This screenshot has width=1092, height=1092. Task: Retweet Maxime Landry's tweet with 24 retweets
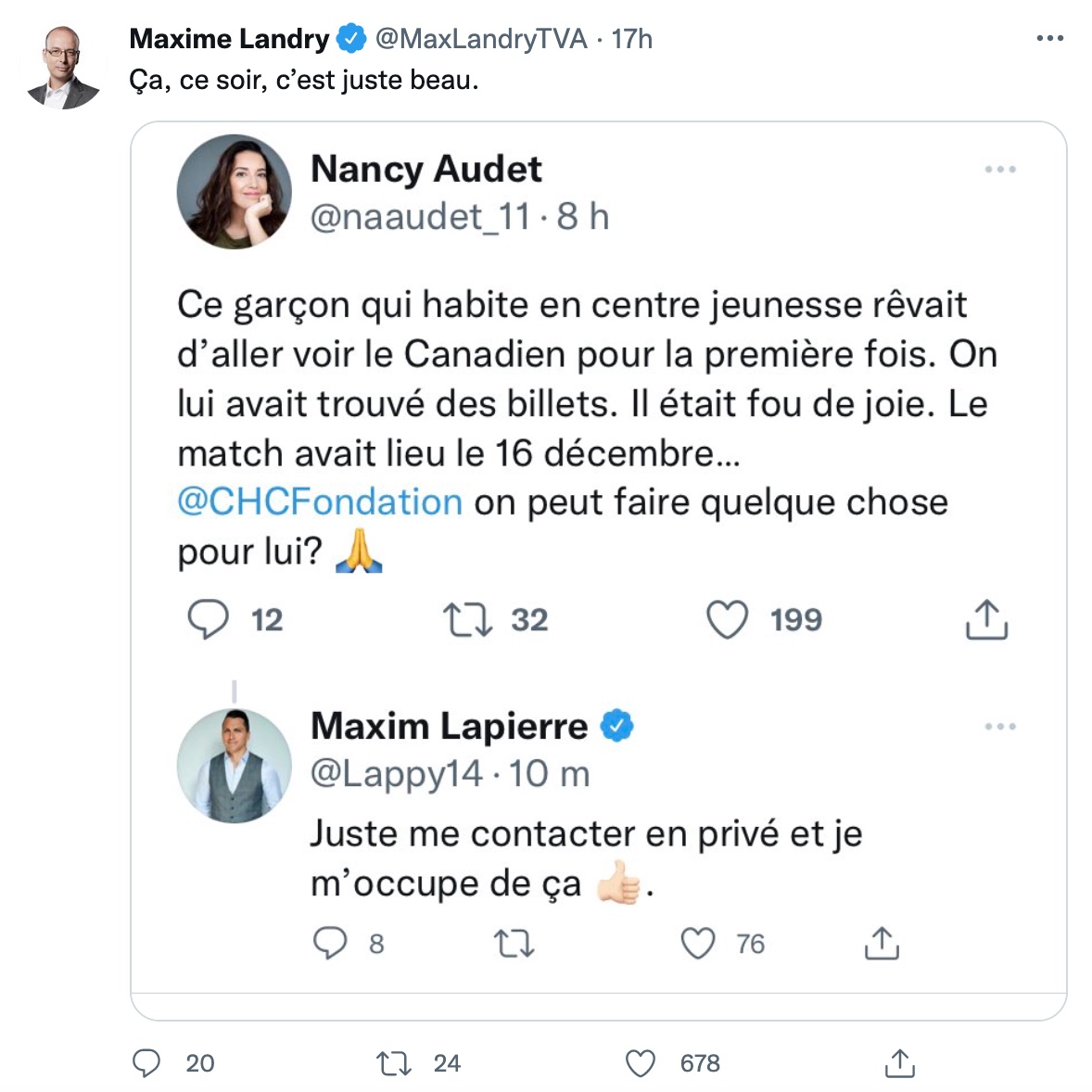394,1063
